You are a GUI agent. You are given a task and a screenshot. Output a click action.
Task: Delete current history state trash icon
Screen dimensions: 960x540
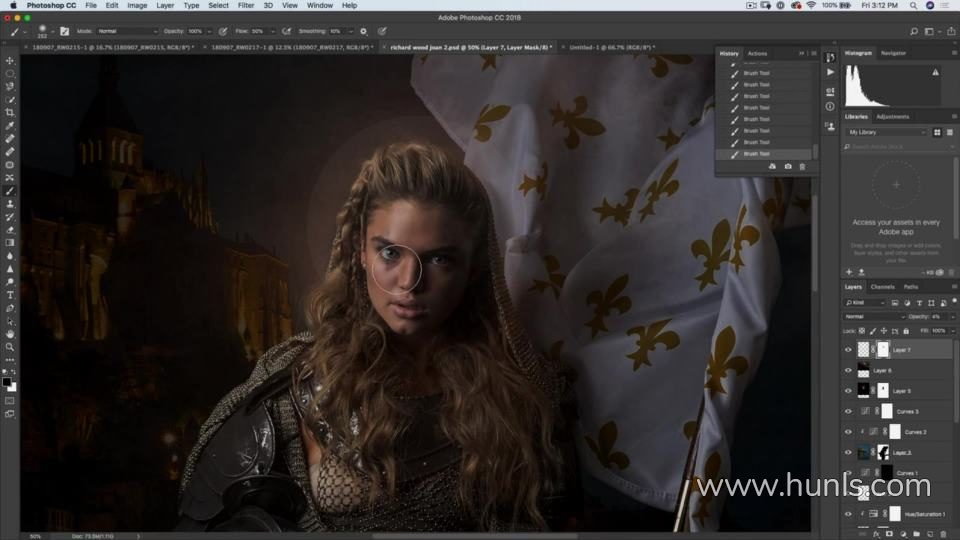pos(802,167)
